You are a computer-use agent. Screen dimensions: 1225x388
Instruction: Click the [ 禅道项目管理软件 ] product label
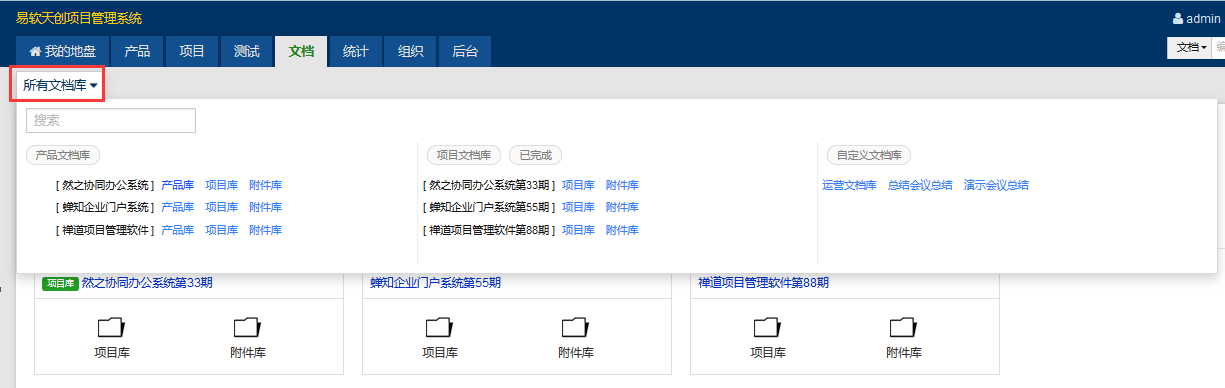click(x=106, y=230)
